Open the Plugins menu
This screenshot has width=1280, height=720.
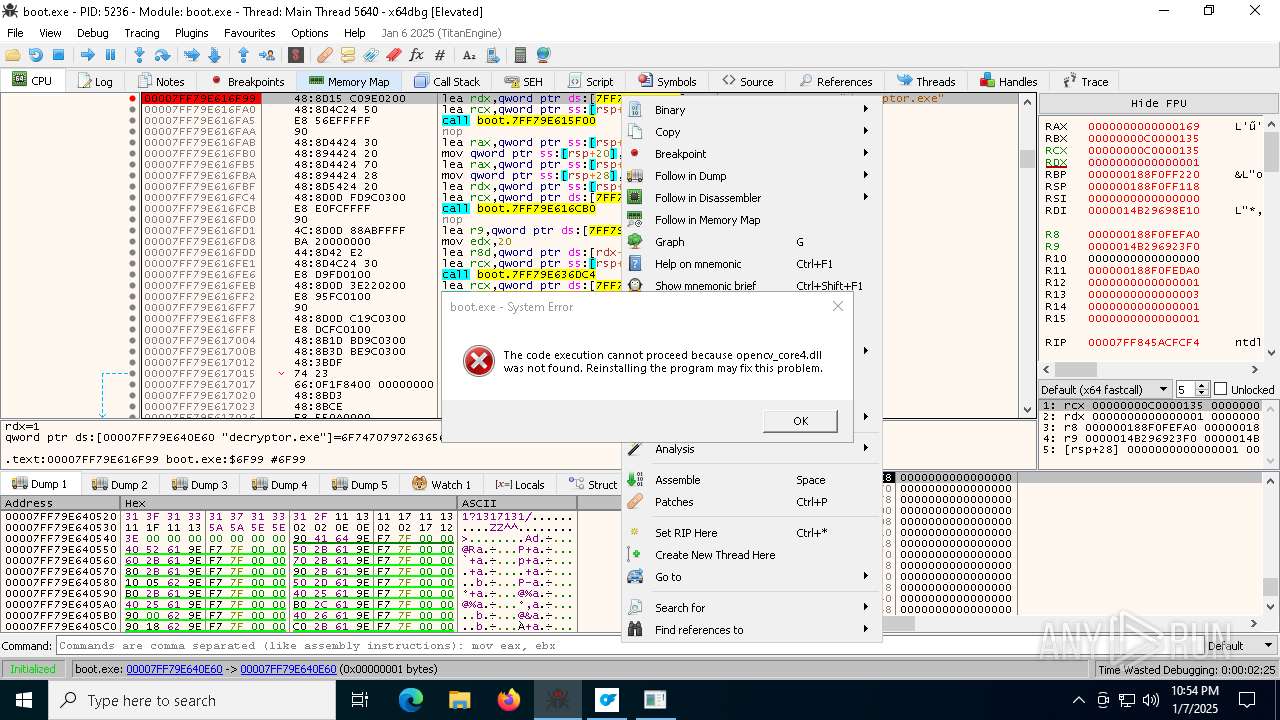(x=191, y=33)
